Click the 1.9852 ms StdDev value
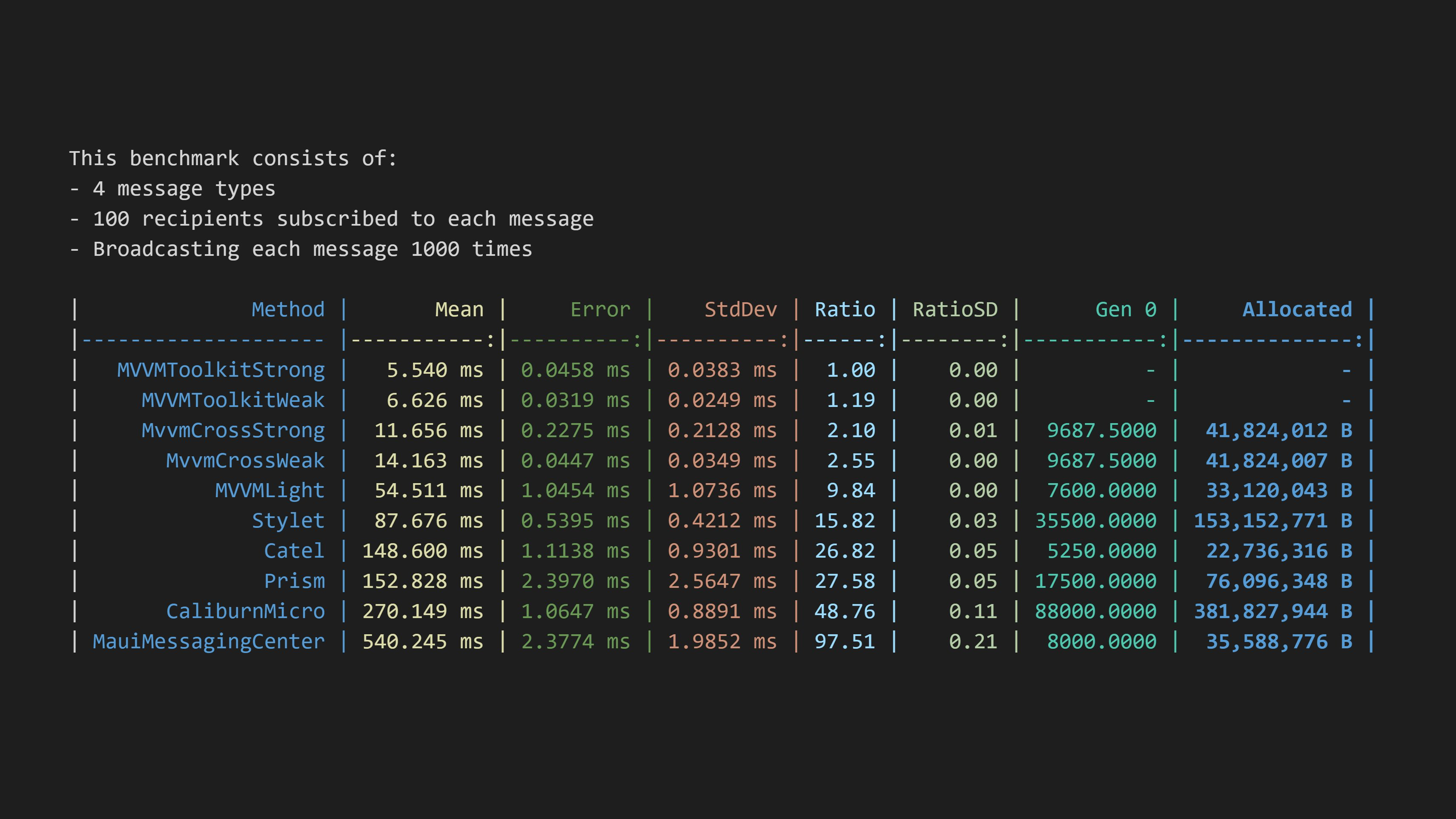The height and width of the screenshot is (819, 1456). [x=722, y=641]
